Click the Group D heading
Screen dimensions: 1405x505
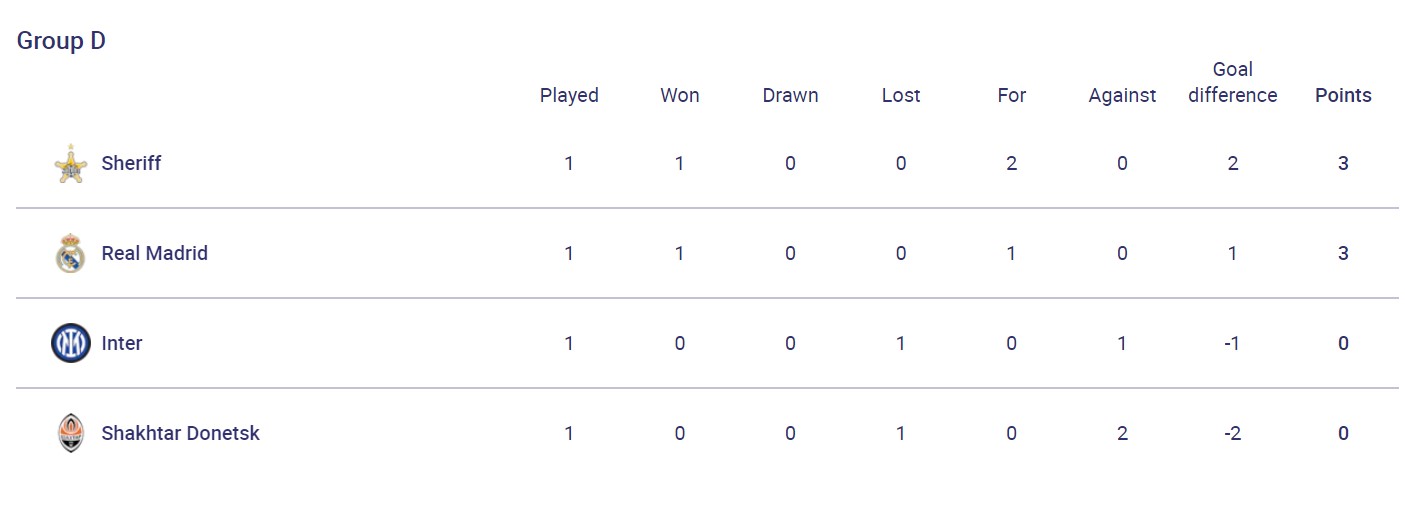(61, 41)
